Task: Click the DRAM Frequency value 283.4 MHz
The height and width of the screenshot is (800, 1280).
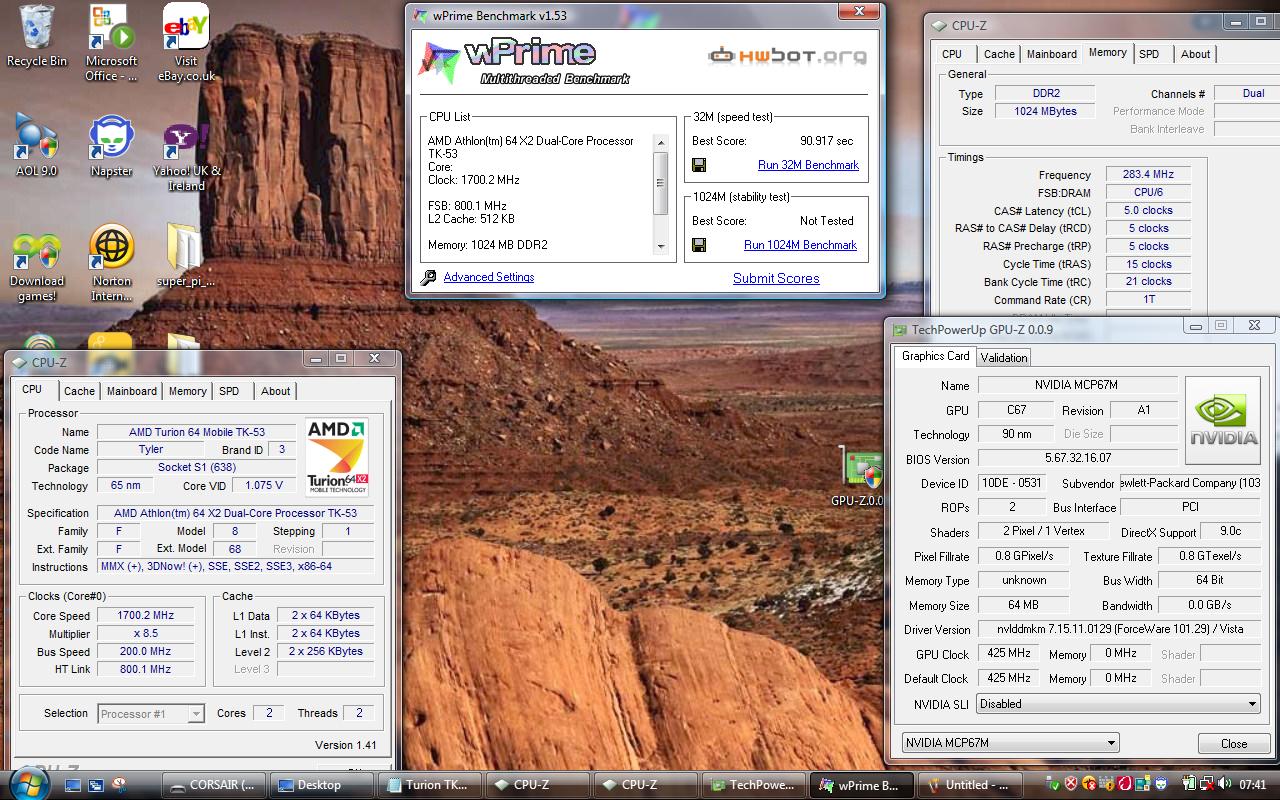Action: (x=1147, y=174)
